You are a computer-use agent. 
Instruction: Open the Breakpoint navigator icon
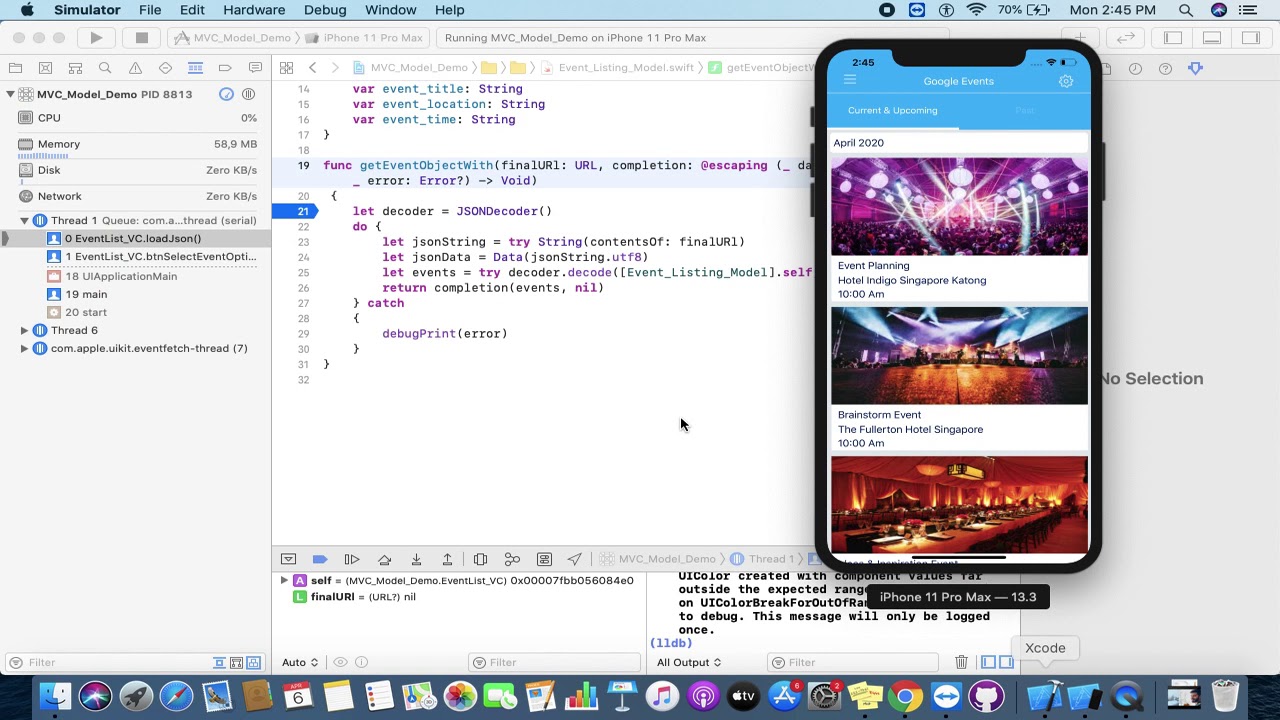pos(225,68)
